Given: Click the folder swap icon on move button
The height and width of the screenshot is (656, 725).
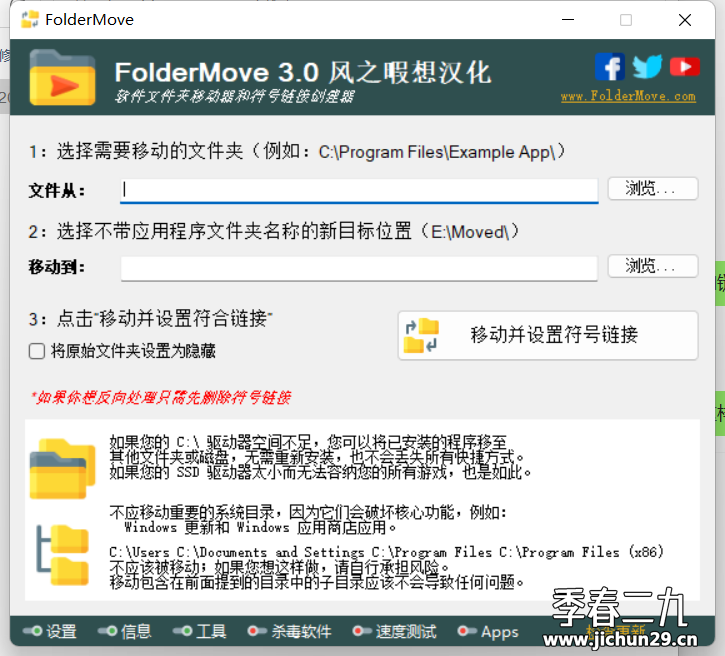Looking at the screenshot, I should 421,336.
